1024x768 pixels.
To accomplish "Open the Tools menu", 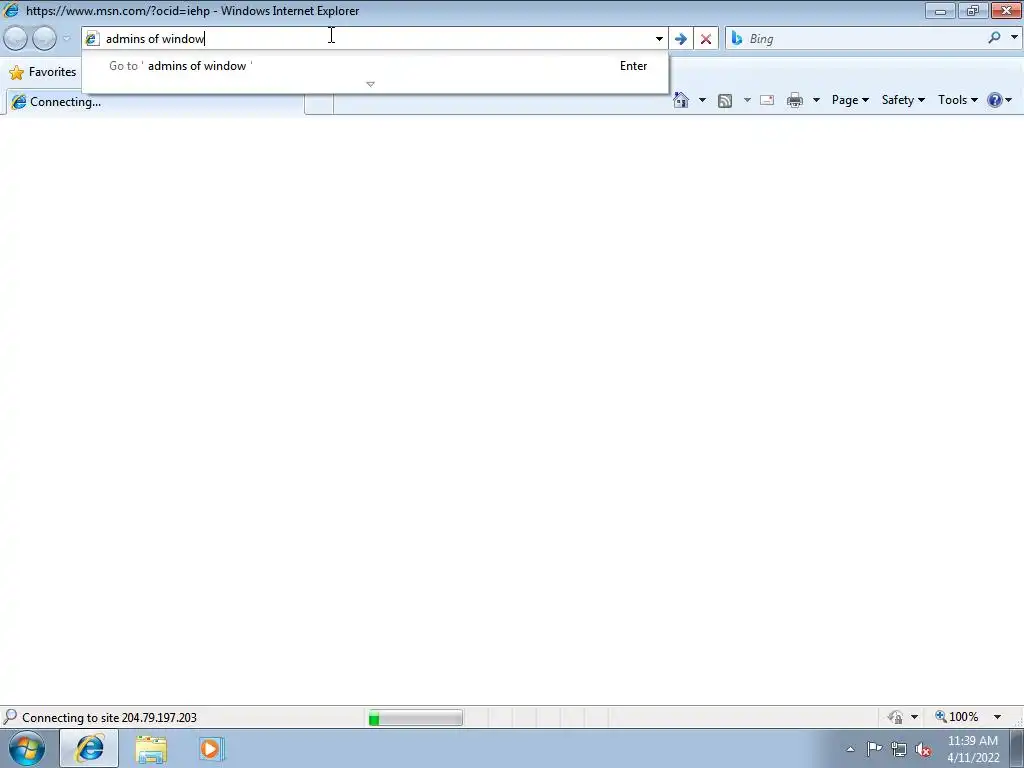I will coord(957,100).
